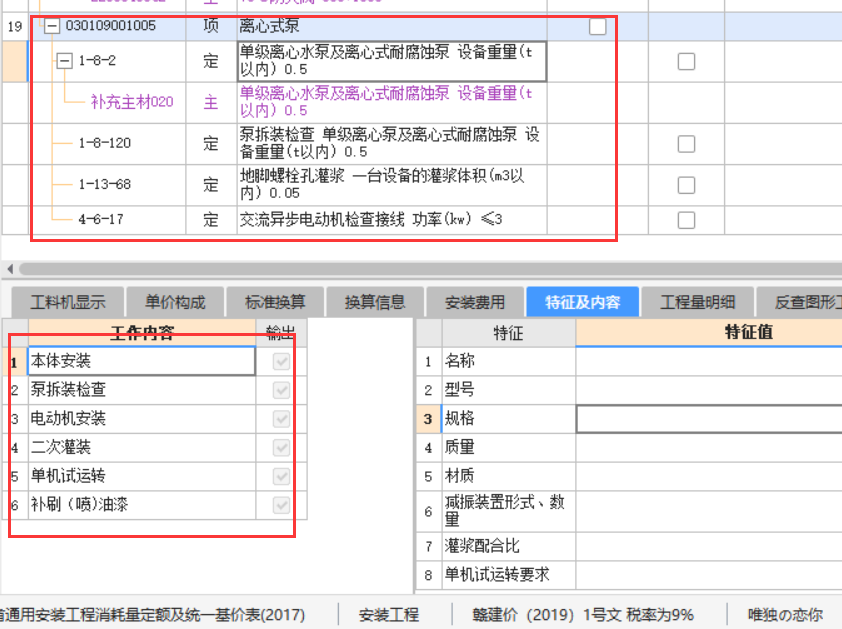Open the 安装费用 tab
This screenshot has height=629, width=842.
(475, 302)
